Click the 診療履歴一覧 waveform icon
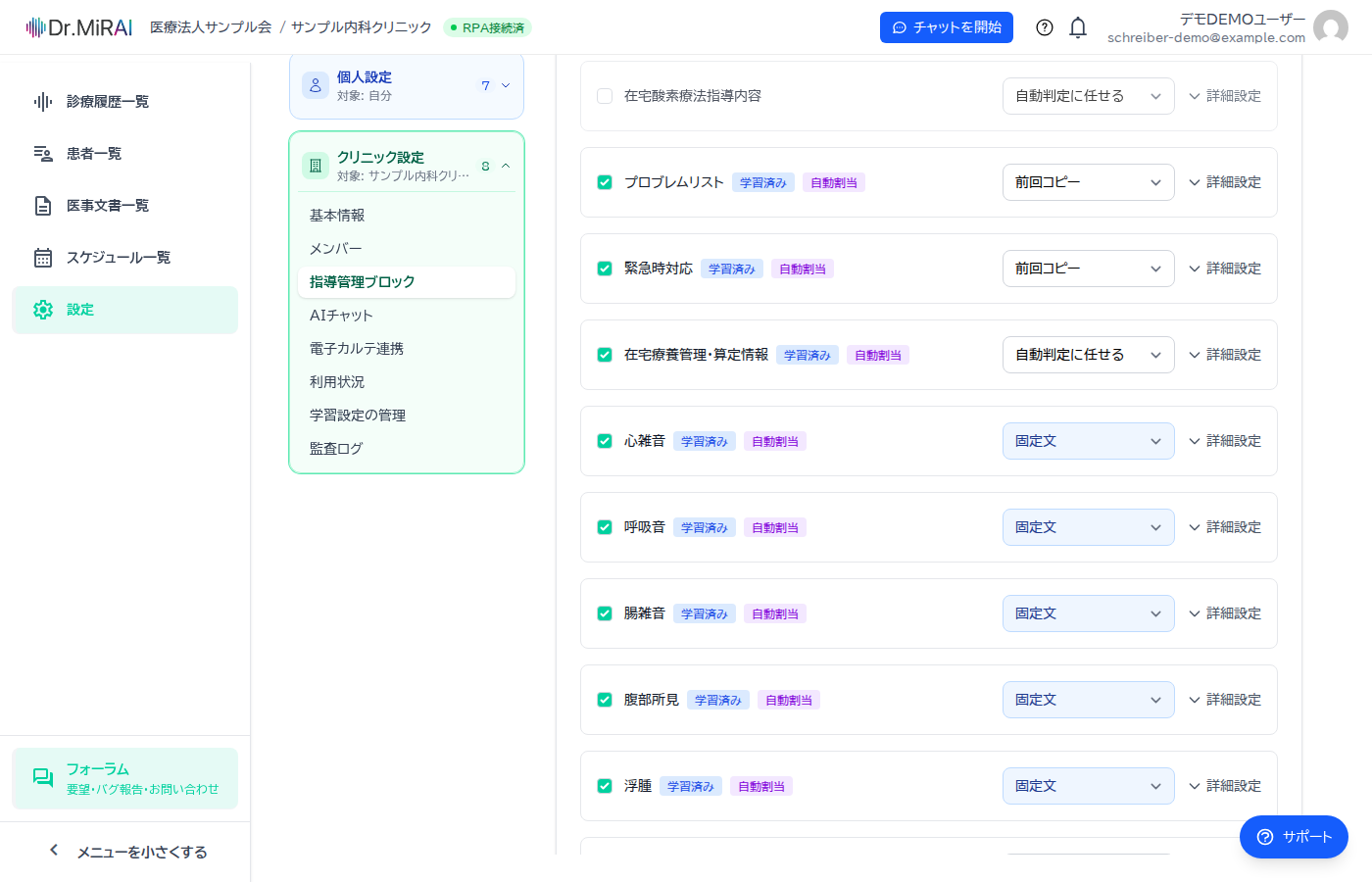 (43, 102)
